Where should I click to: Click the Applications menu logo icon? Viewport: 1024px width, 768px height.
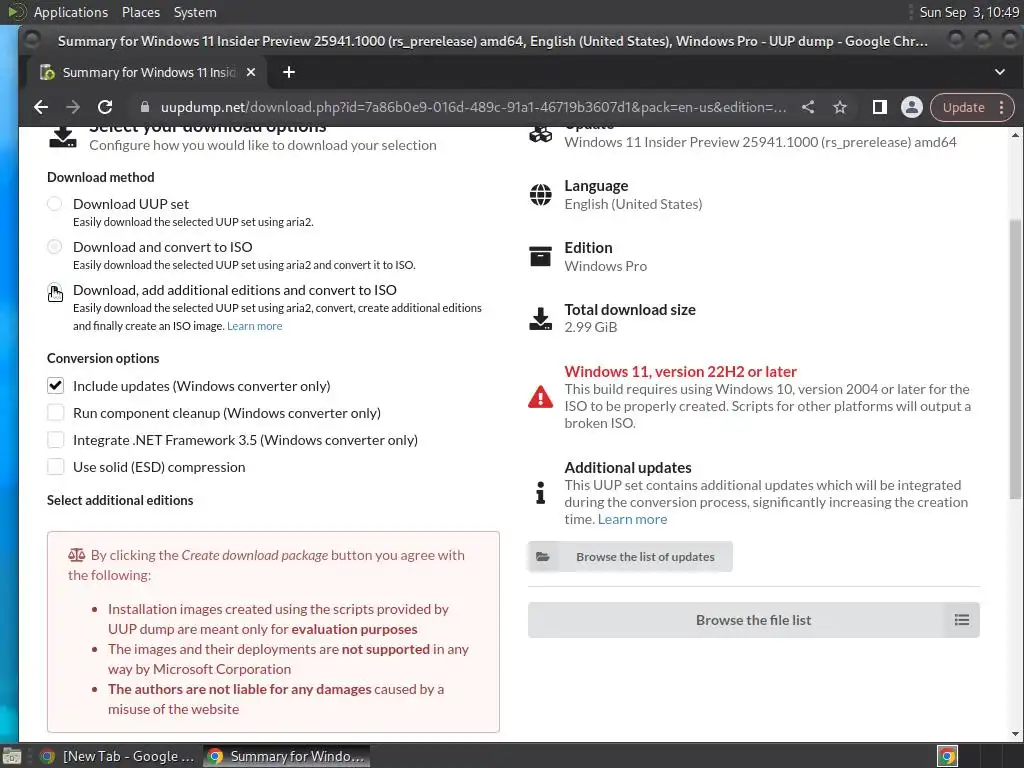pyautogui.click(x=17, y=12)
